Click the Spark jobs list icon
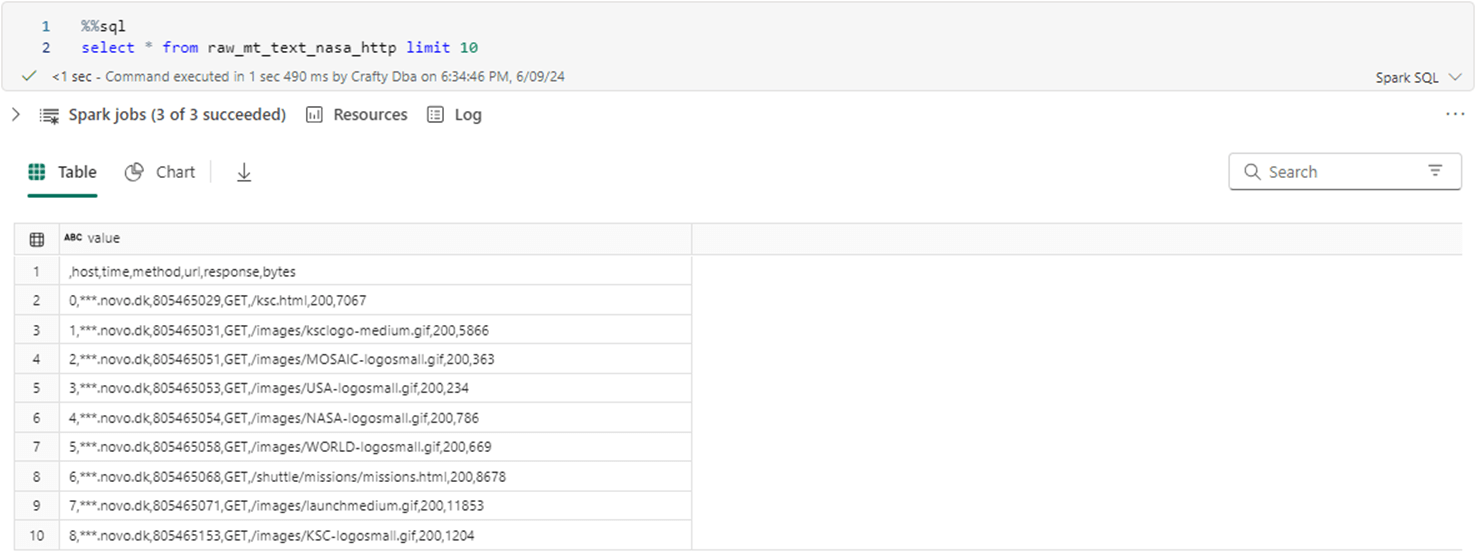The height and width of the screenshot is (553, 1476). (49, 115)
